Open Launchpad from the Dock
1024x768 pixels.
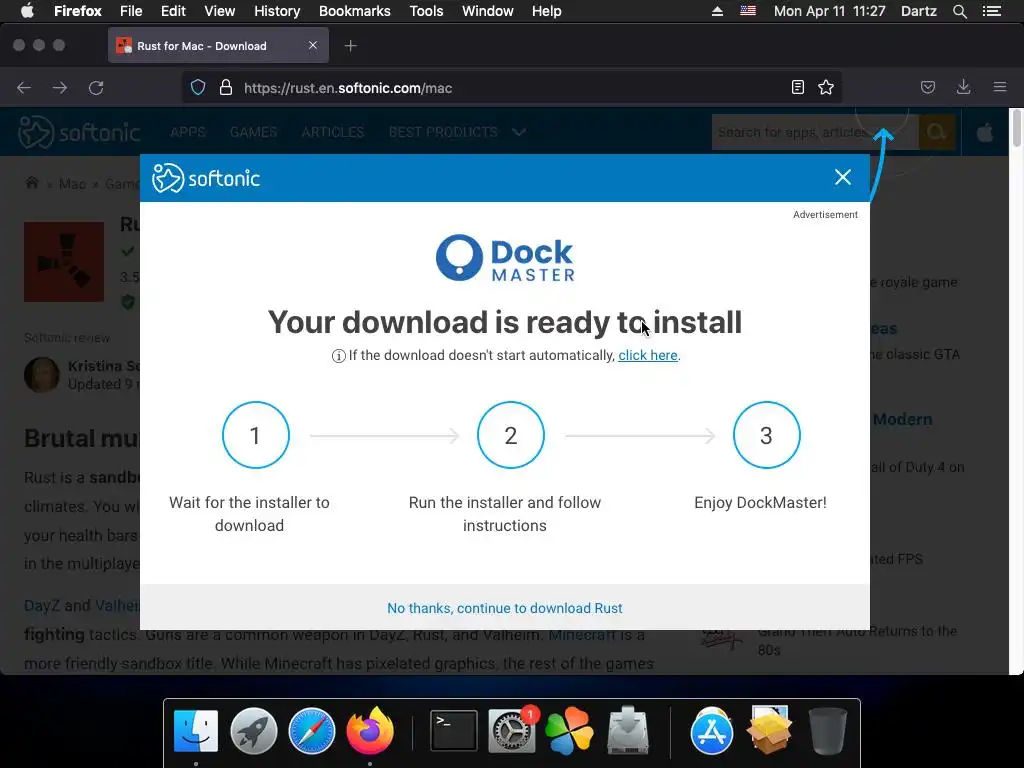point(253,731)
